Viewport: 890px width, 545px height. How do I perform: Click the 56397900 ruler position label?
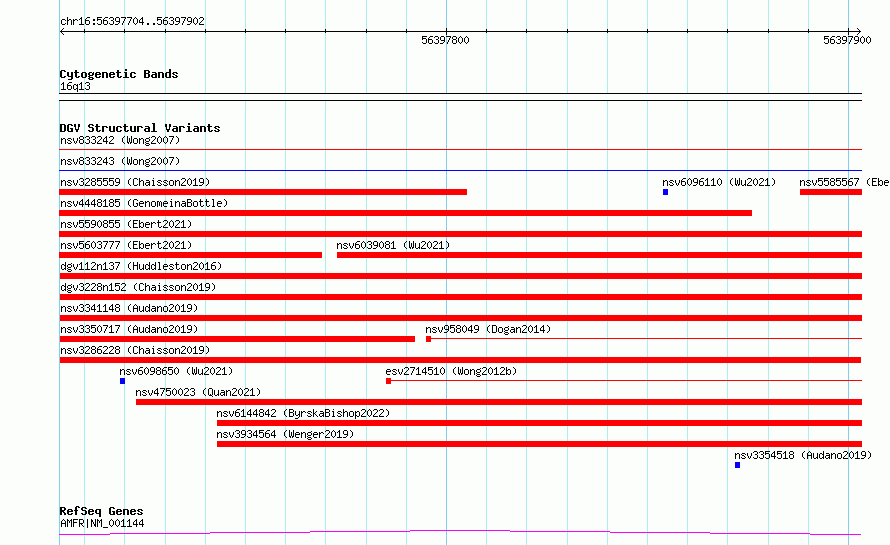click(x=847, y=40)
